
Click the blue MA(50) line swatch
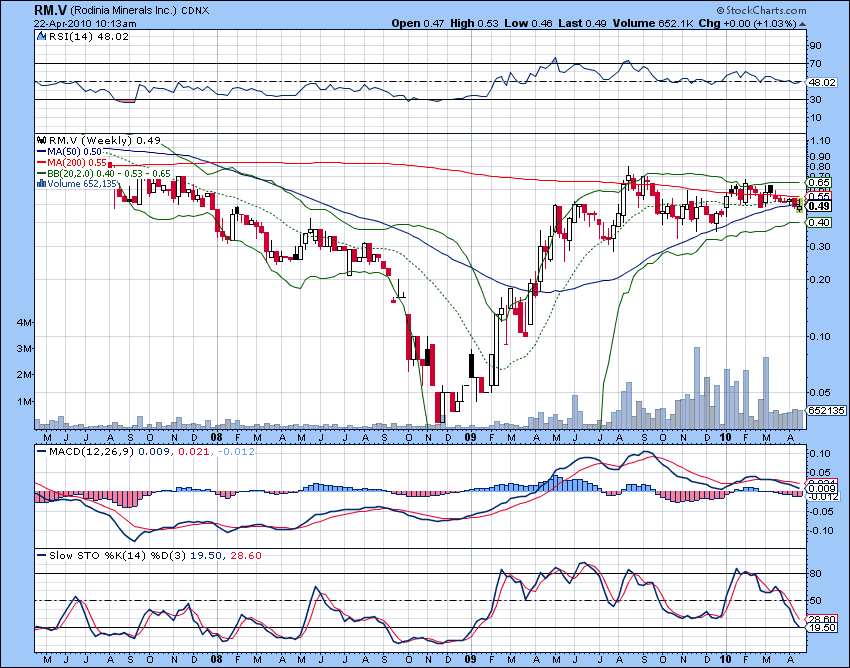click(42, 152)
